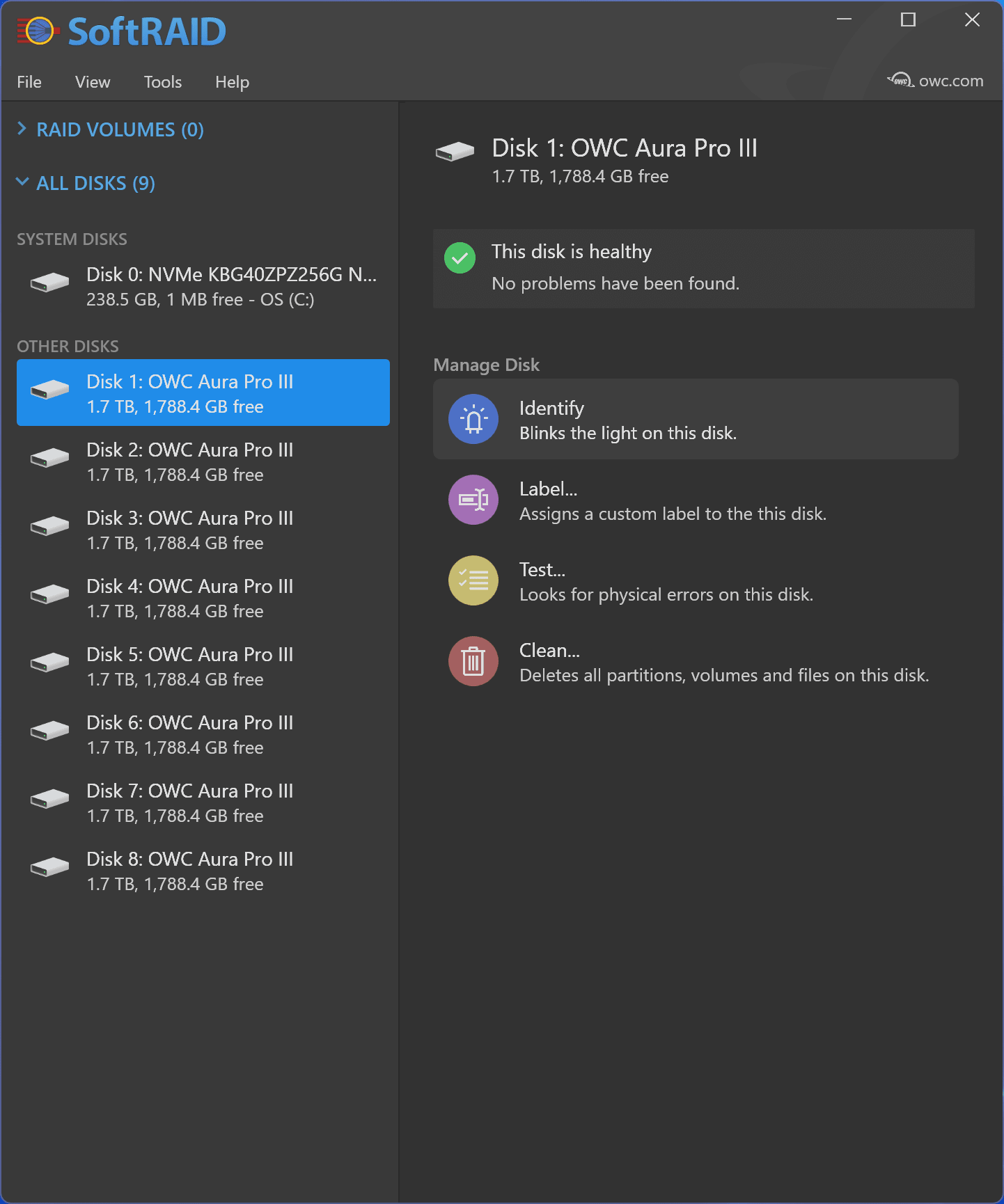Click the purple Label icon
Image resolution: width=1004 pixels, height=1204 pixels.
click(473, 500)
